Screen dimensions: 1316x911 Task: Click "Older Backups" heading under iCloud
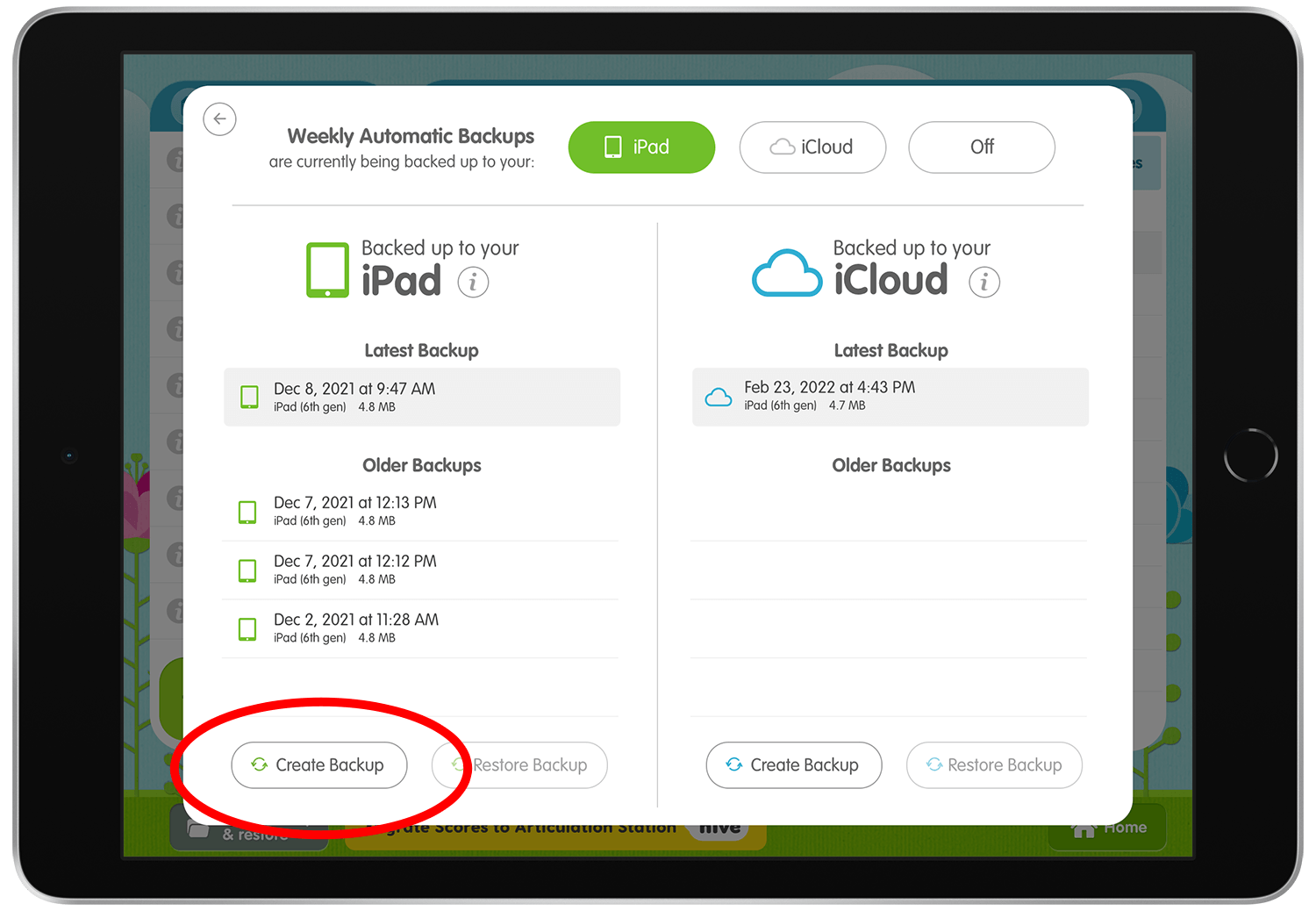891,465
